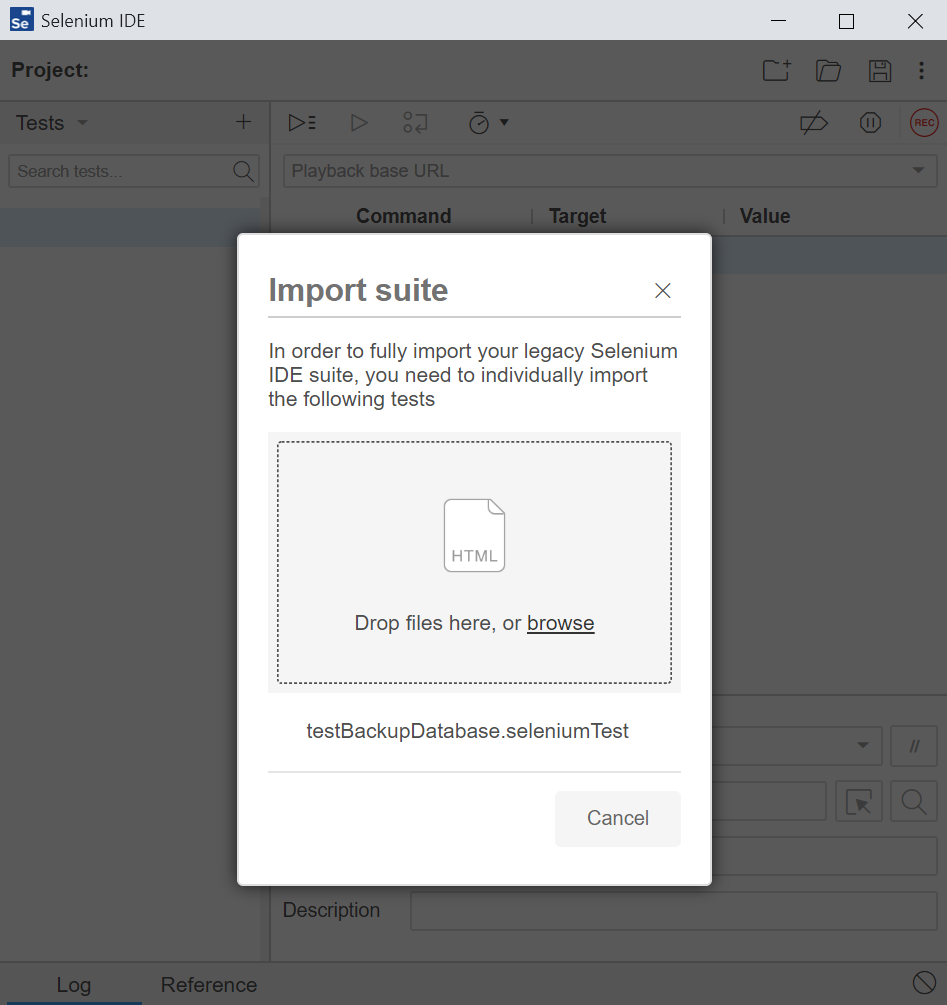Start recording with the REC button
Screen dimensions: 947x1005
[923, 122]
